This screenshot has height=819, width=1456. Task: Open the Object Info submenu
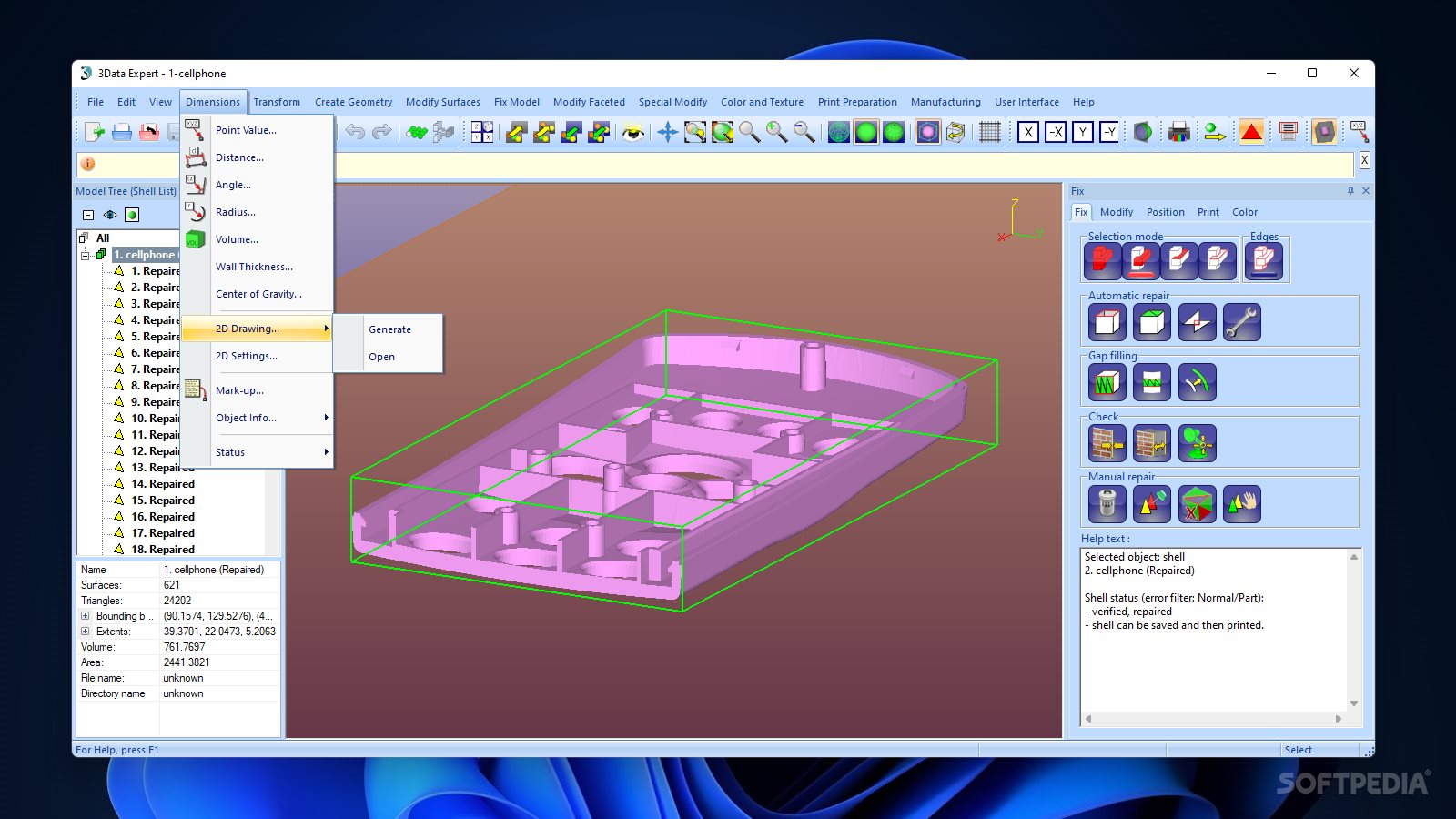[x=258, y=418]
